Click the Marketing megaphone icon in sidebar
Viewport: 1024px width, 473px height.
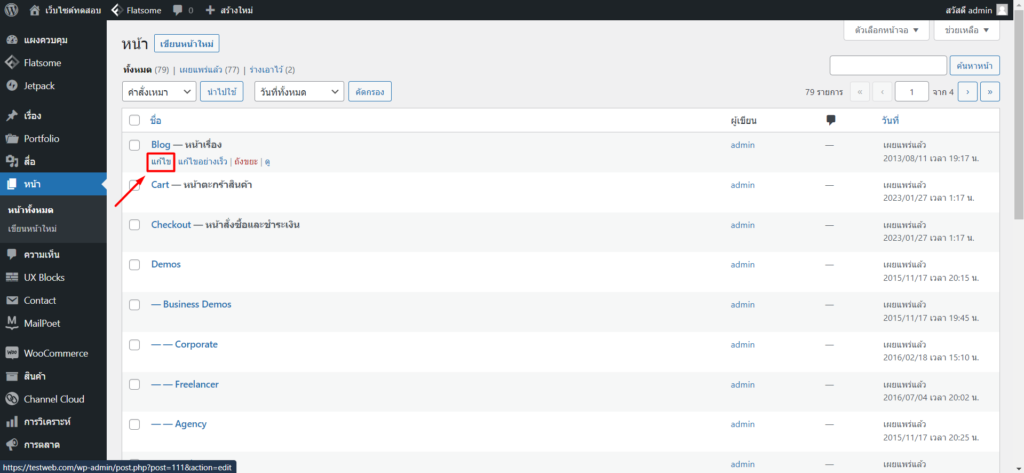11,445
